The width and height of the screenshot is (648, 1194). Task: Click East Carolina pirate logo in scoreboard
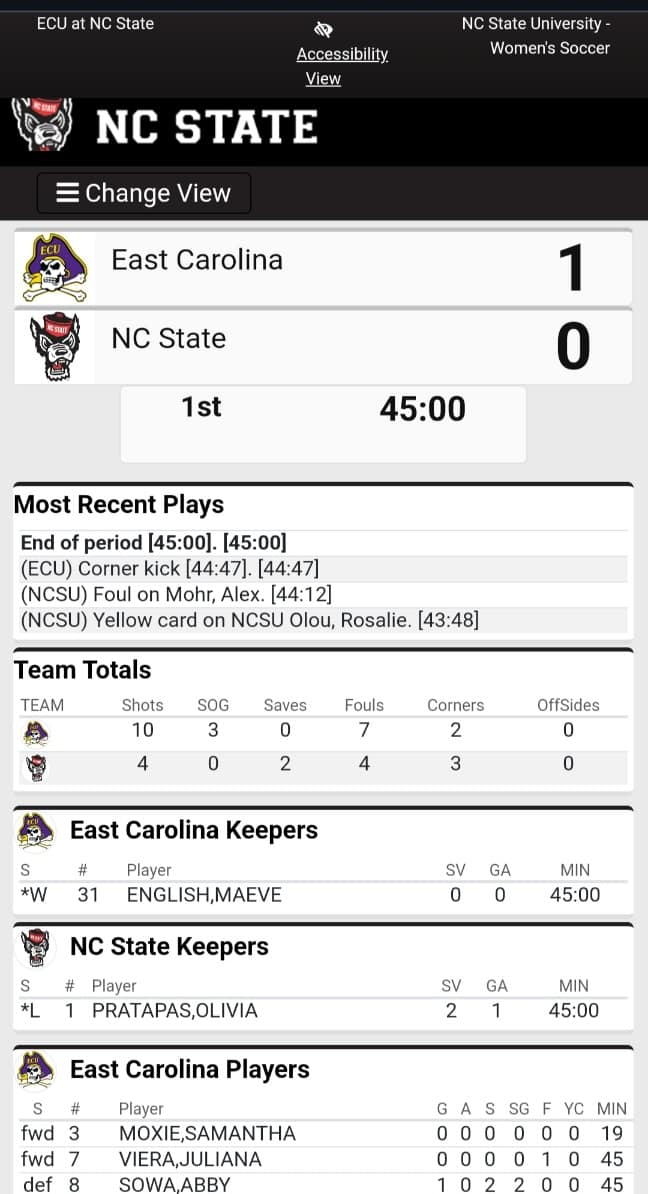[55, 268]
